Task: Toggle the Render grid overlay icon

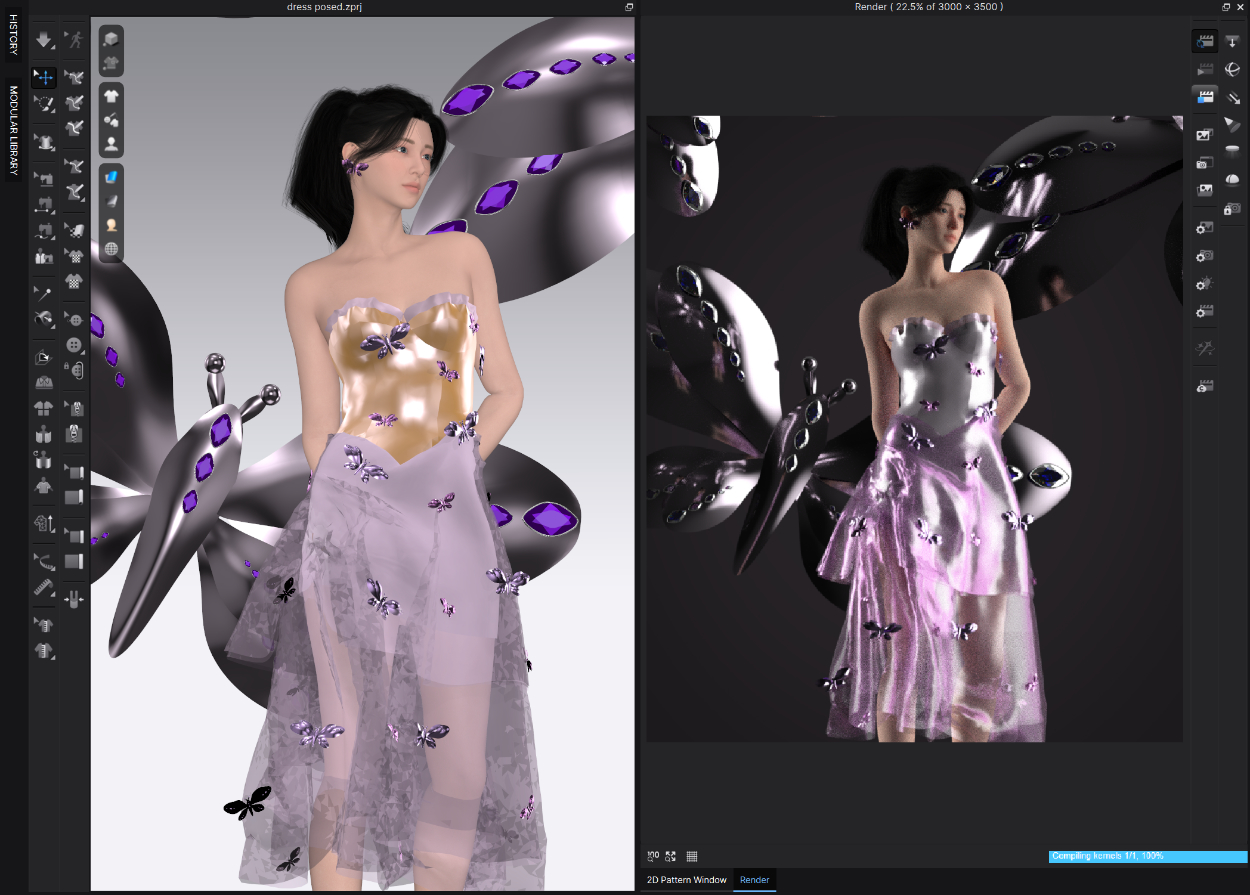Action: (692, 857)
